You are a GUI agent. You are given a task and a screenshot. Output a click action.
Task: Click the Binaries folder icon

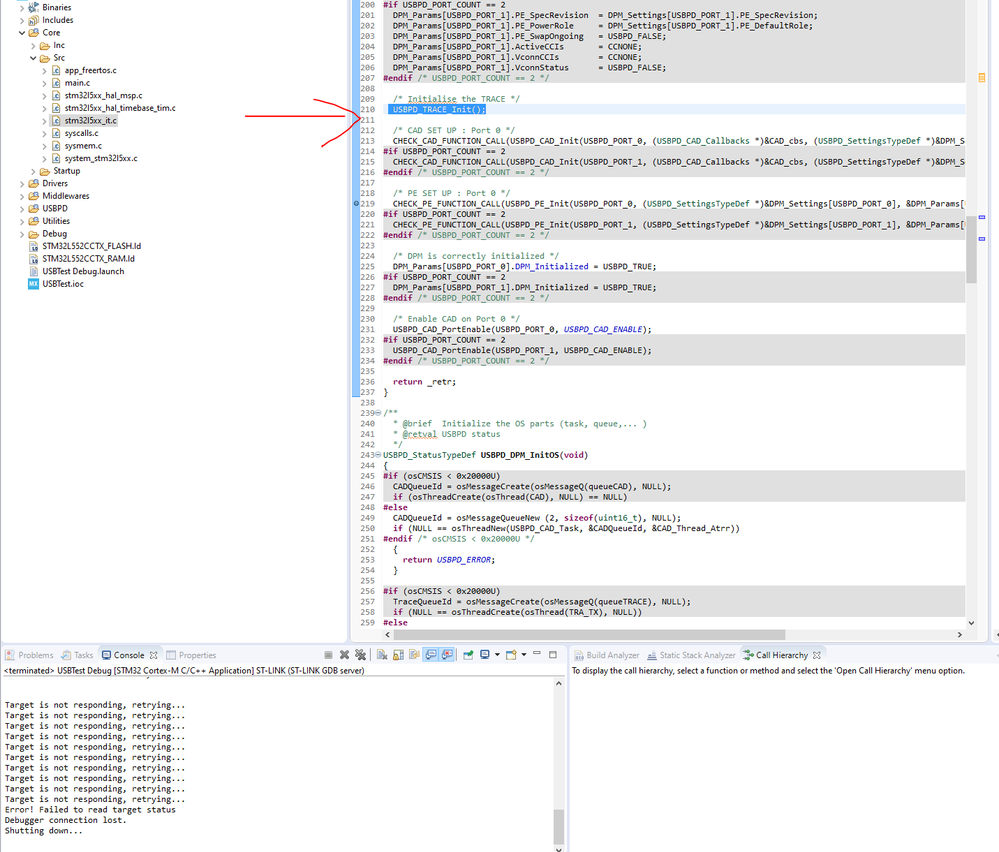(33, 8)
